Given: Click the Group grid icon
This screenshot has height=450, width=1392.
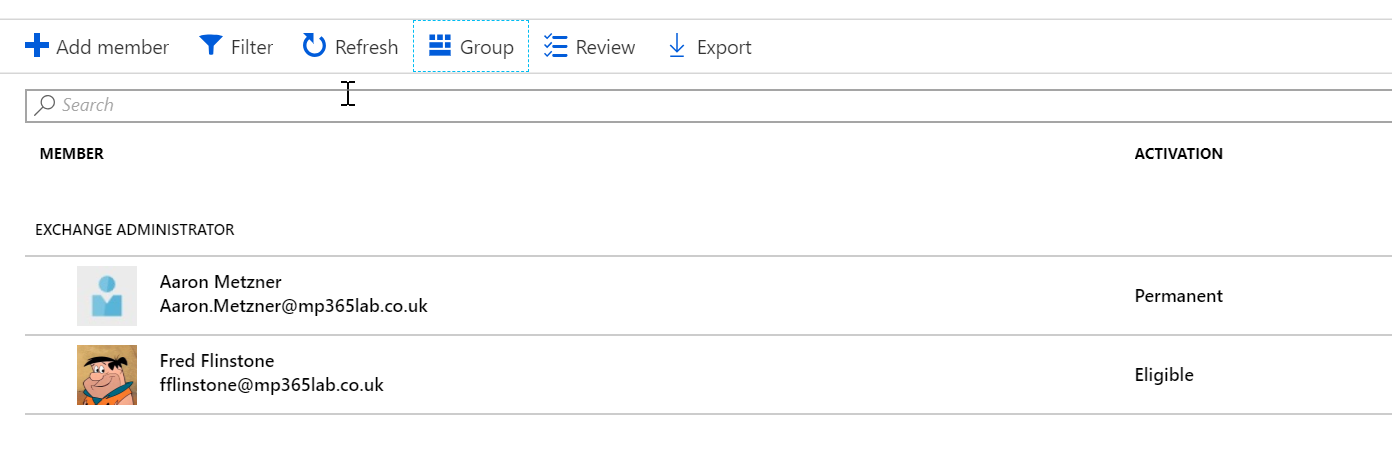Looking at the screenshot, I should (440, 46).
